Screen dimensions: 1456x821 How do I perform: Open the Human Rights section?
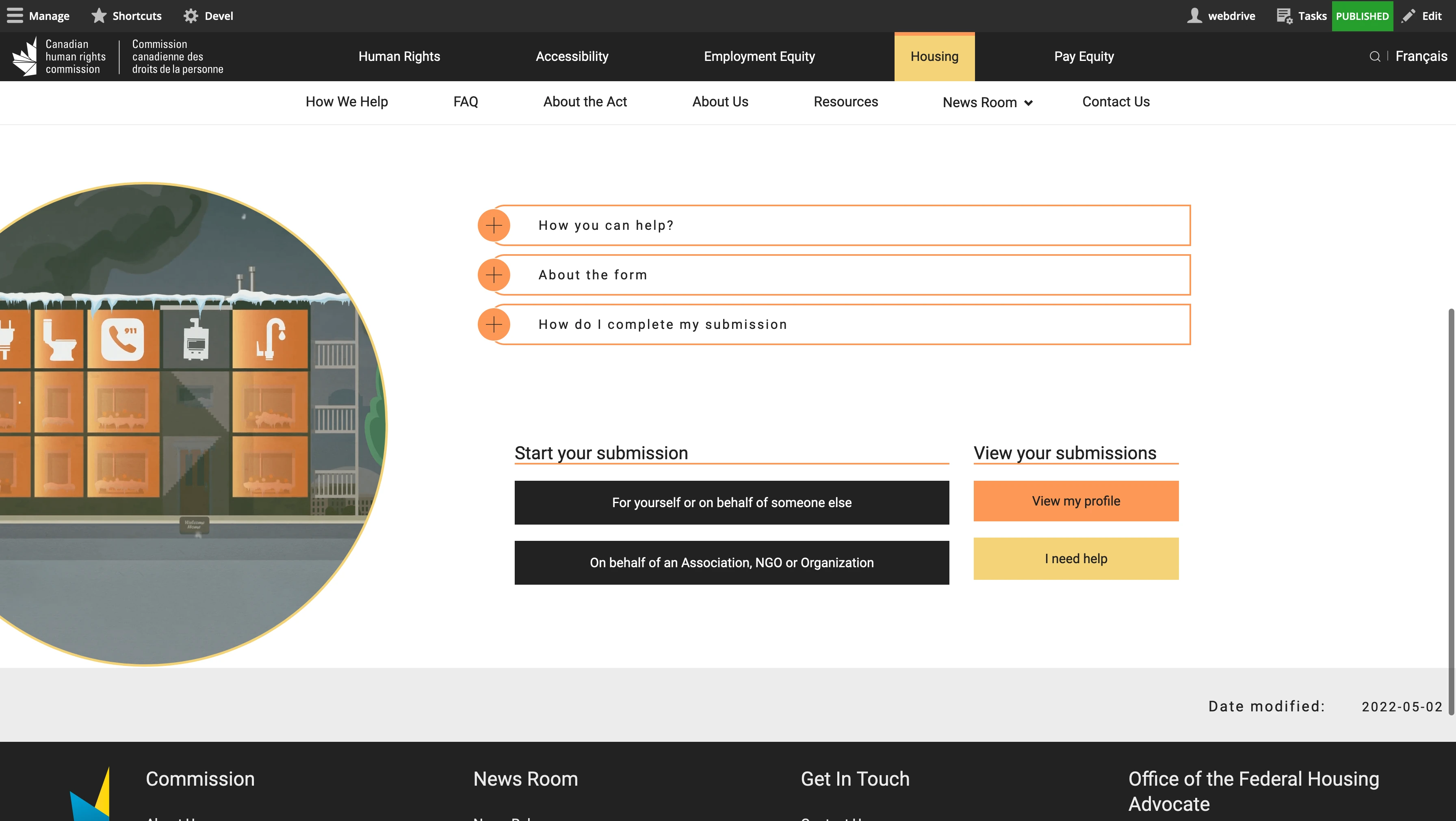pos(399,56)
